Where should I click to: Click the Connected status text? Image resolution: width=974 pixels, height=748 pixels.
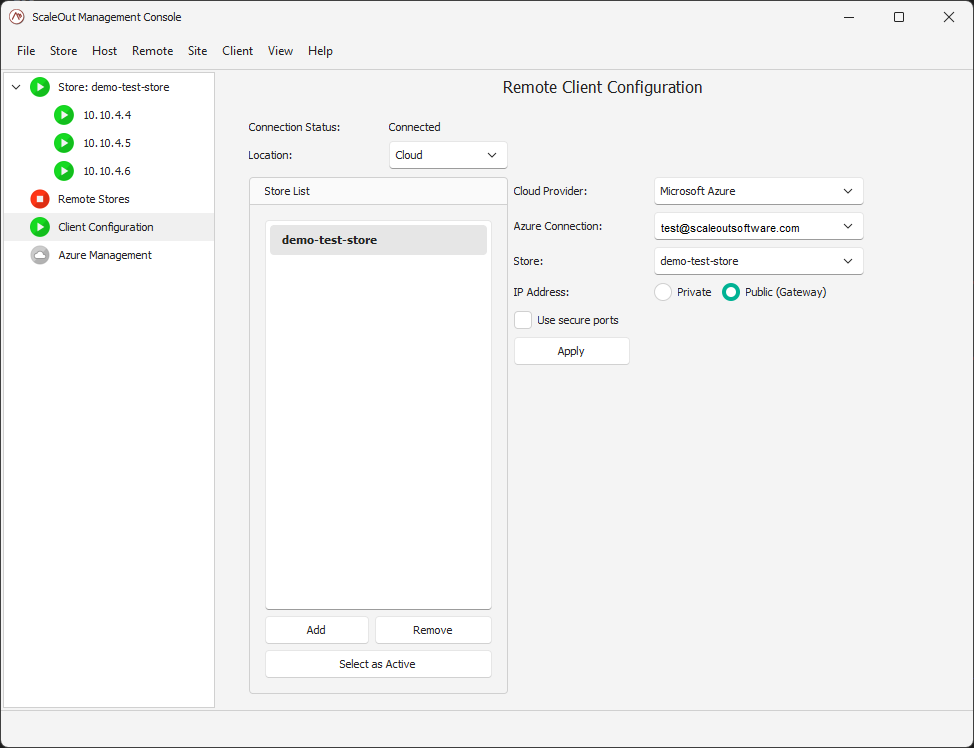click(414, 127)
